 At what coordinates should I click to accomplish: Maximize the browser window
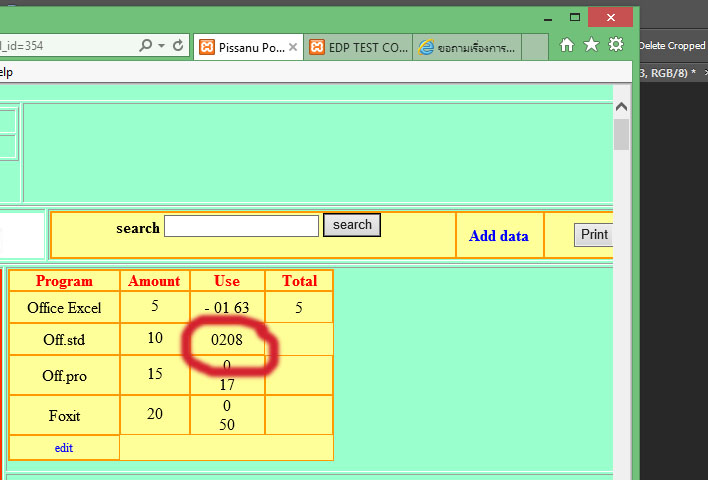(x=575, y=18)
